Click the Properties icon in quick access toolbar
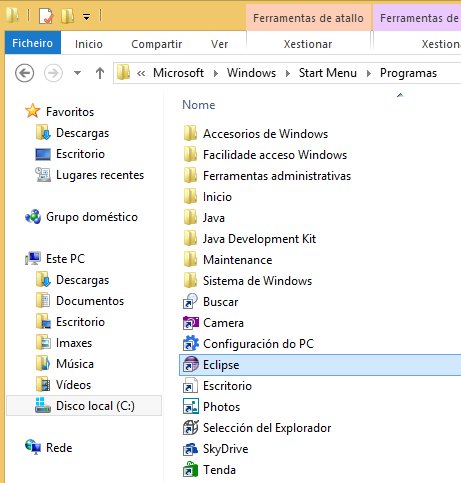 (x=46, y=16)
